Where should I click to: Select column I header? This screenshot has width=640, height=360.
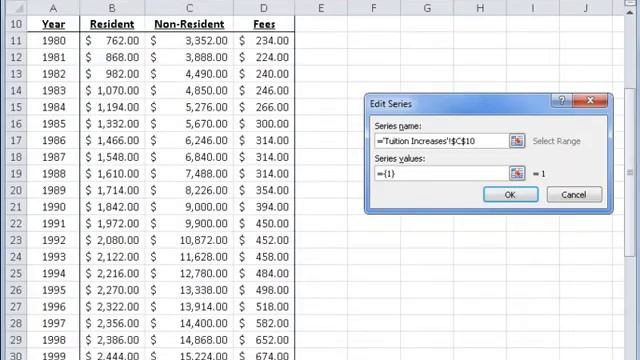tap(533, 8)
